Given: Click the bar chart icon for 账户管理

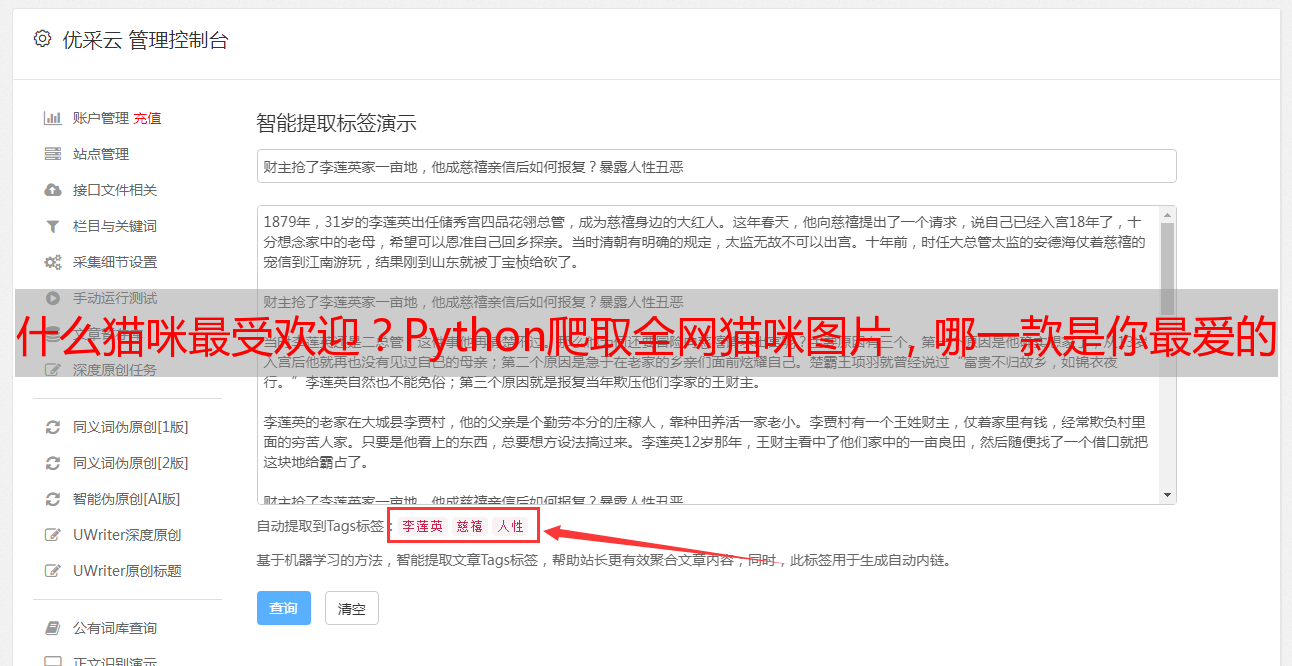Looking at the screenshot, I should [x=53, y=118].
